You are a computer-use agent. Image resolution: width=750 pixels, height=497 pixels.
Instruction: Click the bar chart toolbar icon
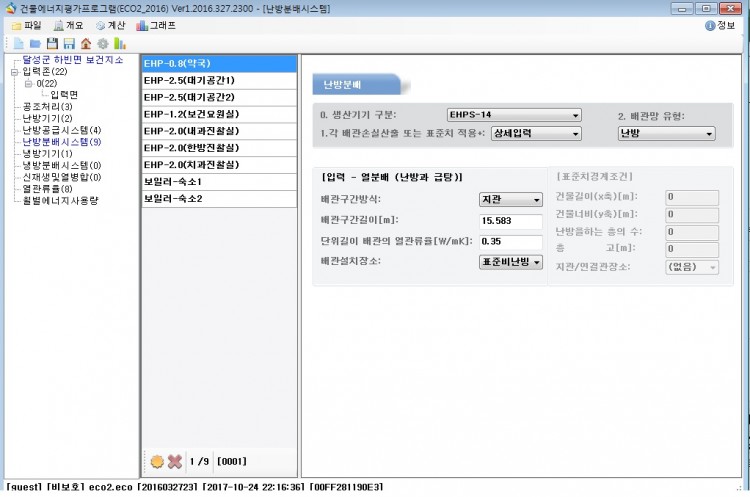[x=120, y=44]
